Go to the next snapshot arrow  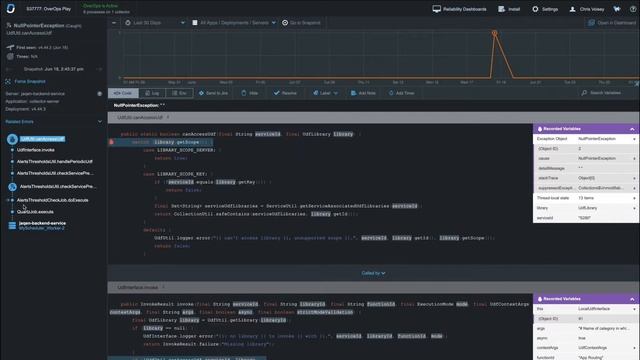pos(100,69)
